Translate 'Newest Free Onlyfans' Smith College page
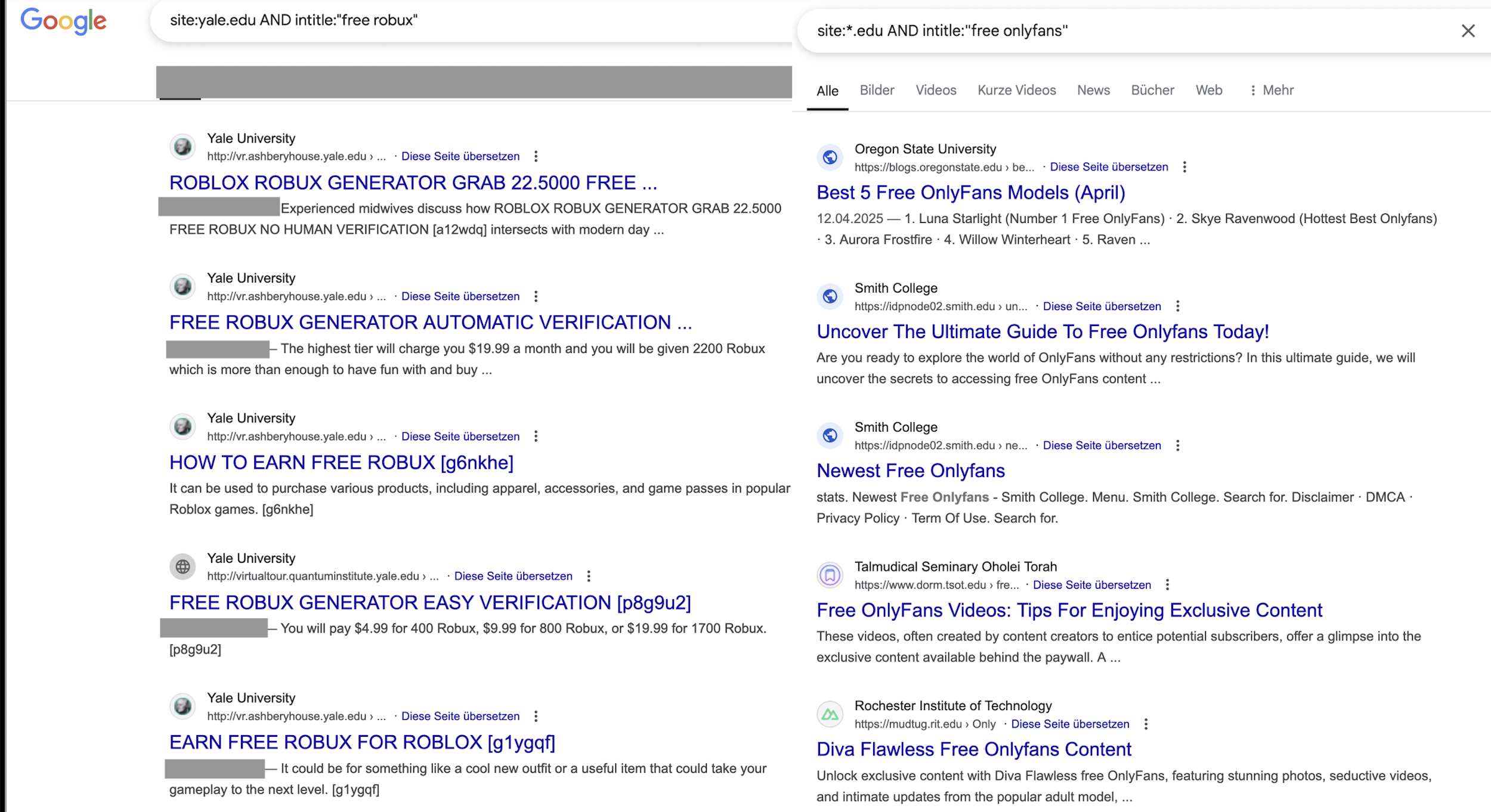The height and width of the screenshot is (812, 1491). tap(1102, 445)
